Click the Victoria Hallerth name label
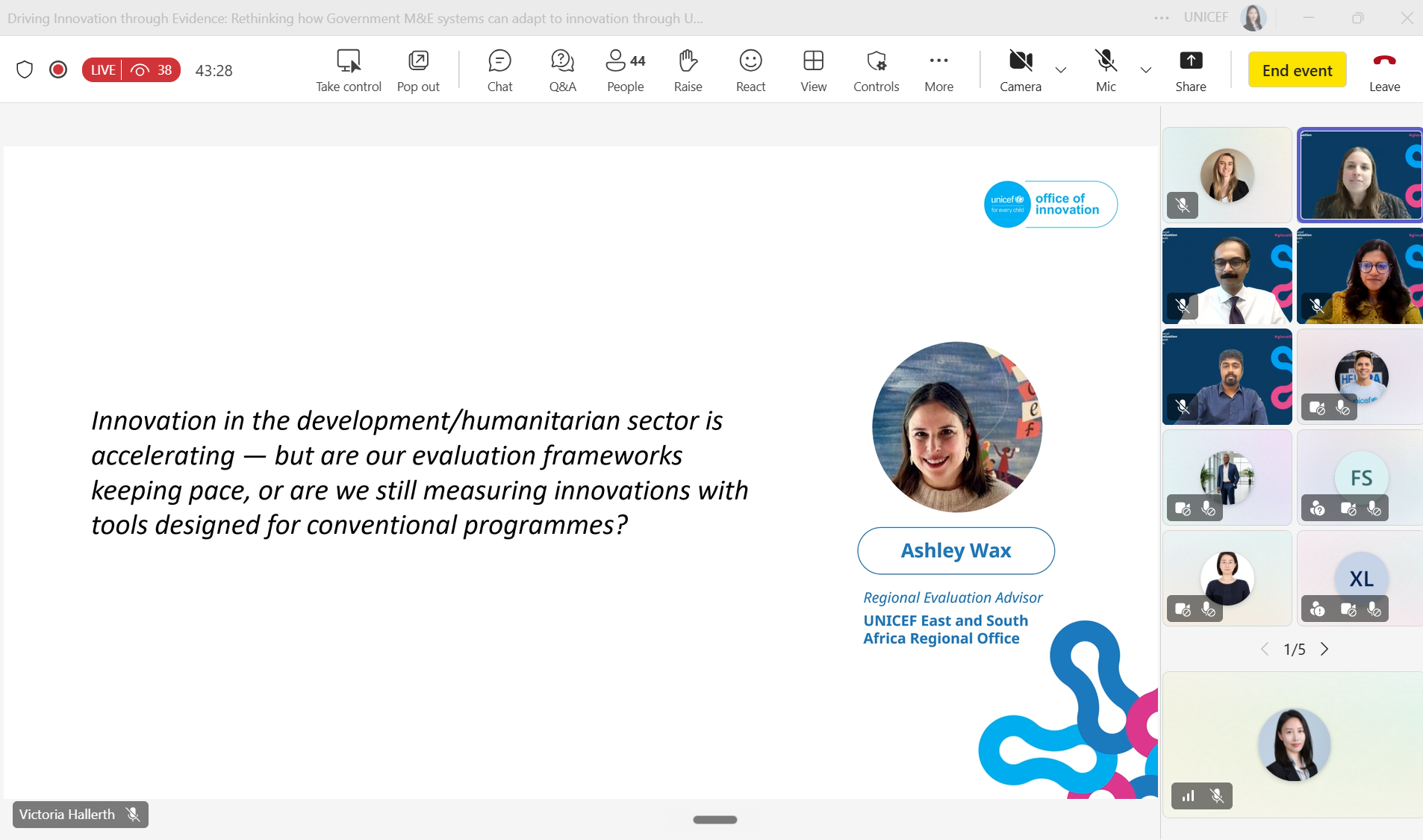The image size is (1423, 840). click(81, 815)
